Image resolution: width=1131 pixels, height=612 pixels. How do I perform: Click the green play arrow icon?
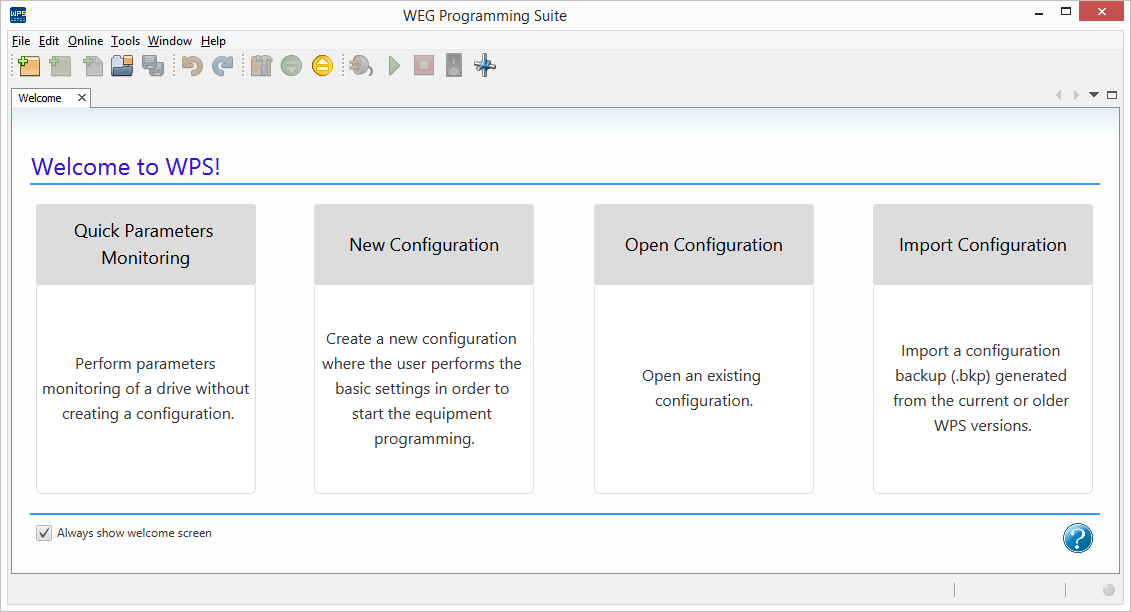pyautogui.click(x=394, y=66)
